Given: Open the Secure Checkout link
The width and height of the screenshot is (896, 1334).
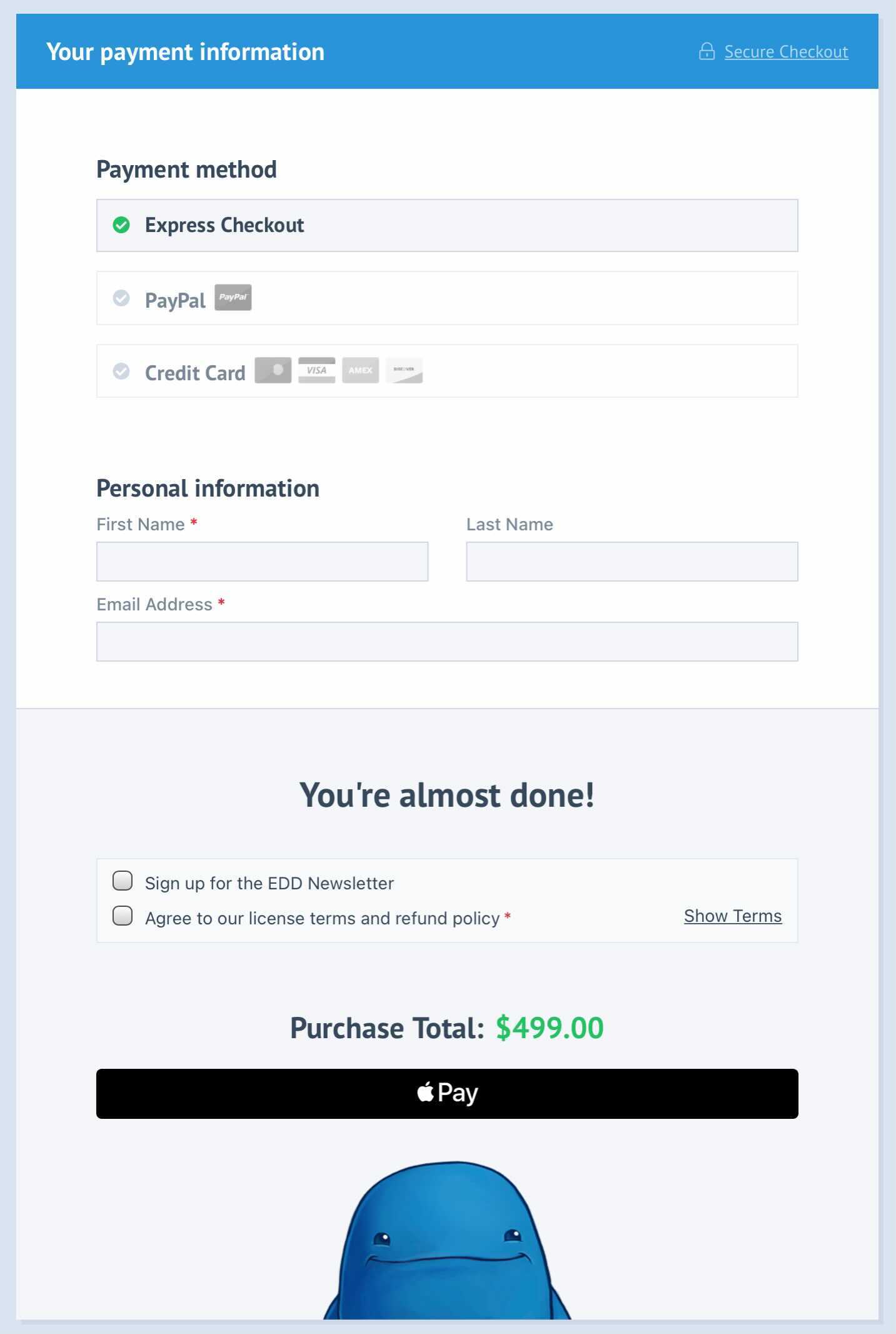Looking at the screenshot, I should (x=786, y=52).
